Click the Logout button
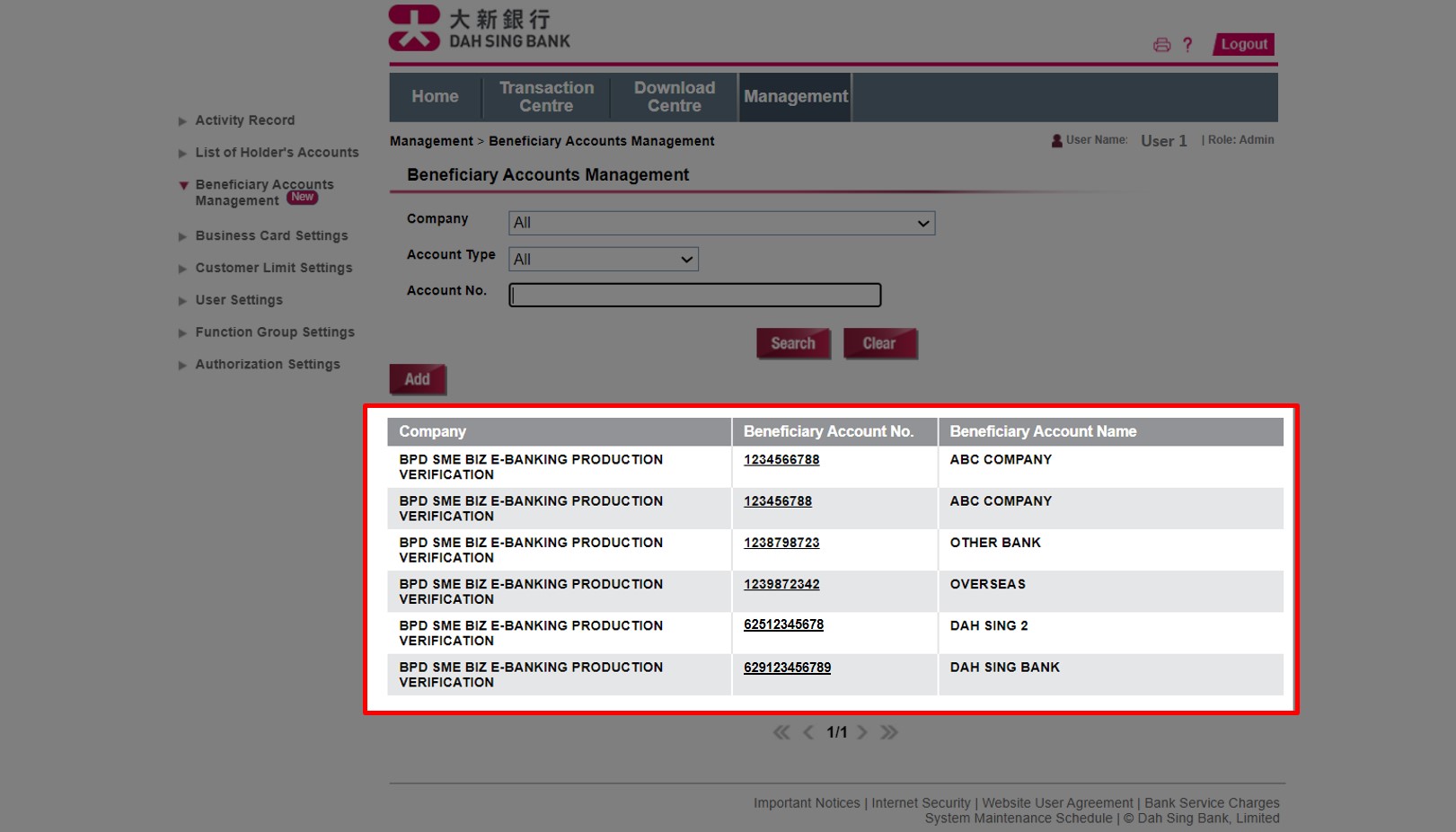This screenshot has height=832, width=1456. point(1244,44)
